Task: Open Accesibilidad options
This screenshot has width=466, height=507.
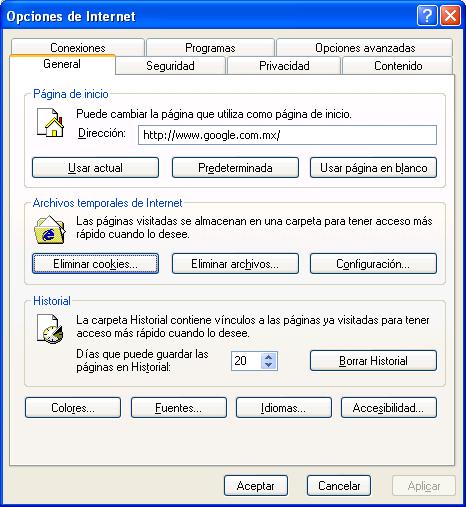Action: (388, 408)
